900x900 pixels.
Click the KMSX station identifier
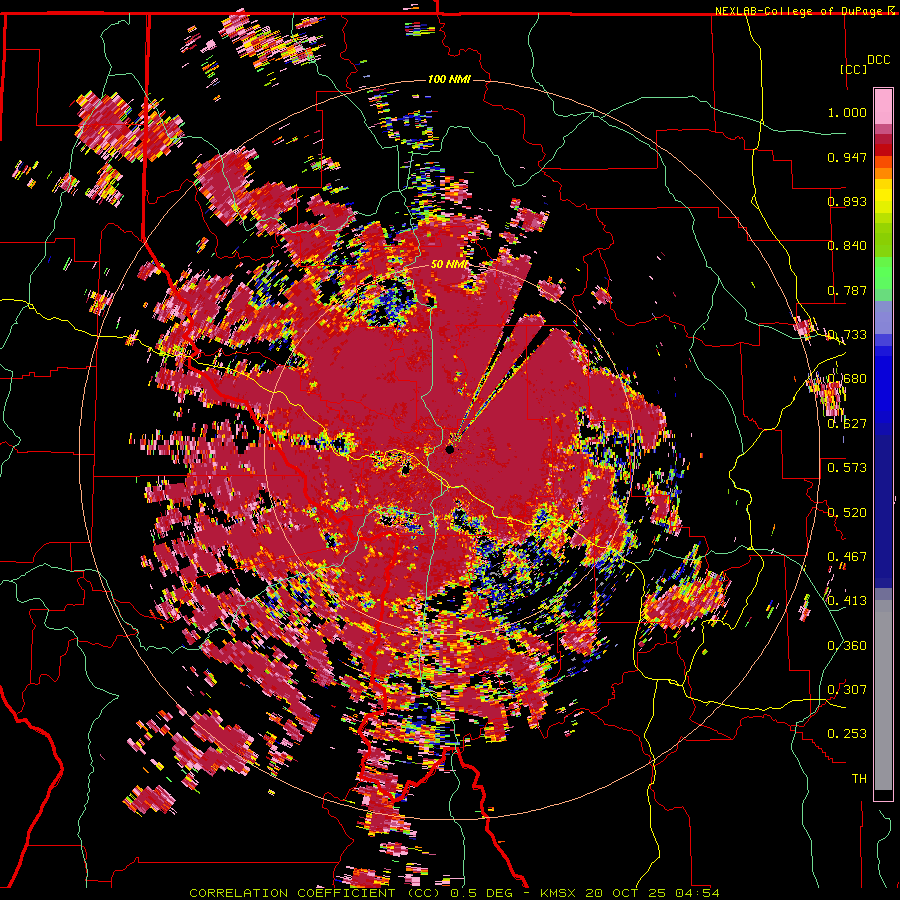tap(560, 893)
